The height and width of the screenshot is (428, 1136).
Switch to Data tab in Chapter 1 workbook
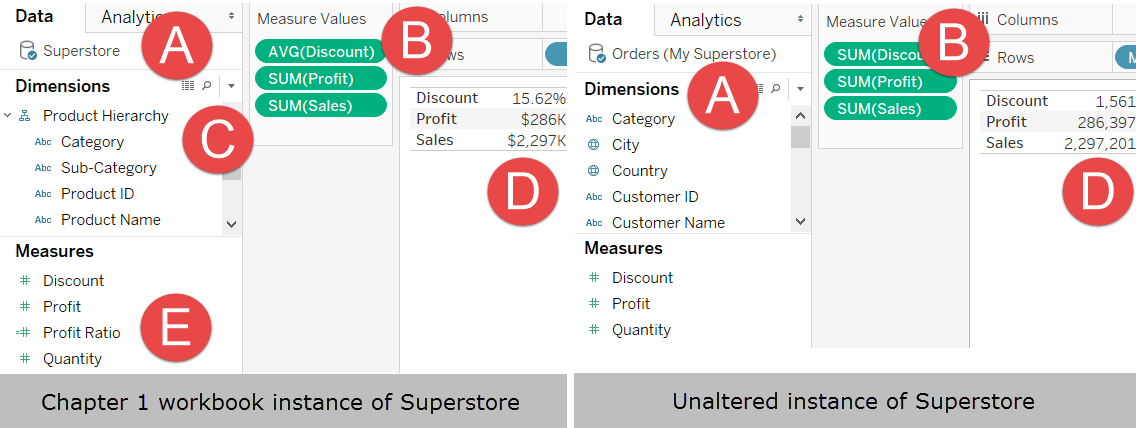[34, 16]
